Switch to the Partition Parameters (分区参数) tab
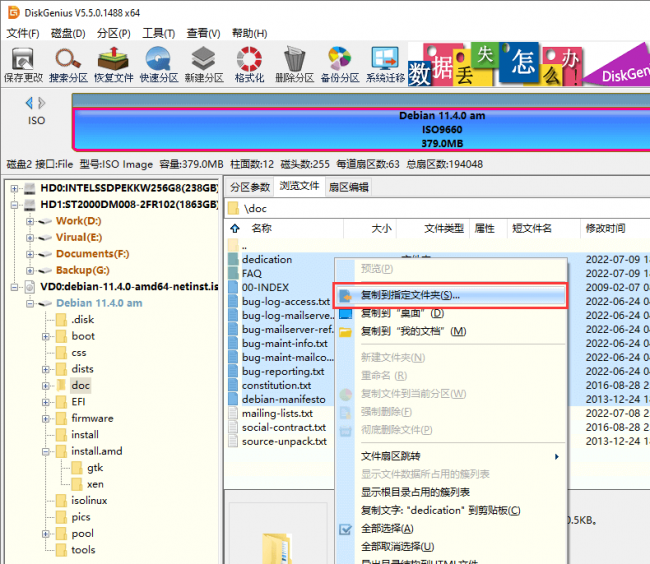The image size is (650, 564). click(x=250, y=187)
